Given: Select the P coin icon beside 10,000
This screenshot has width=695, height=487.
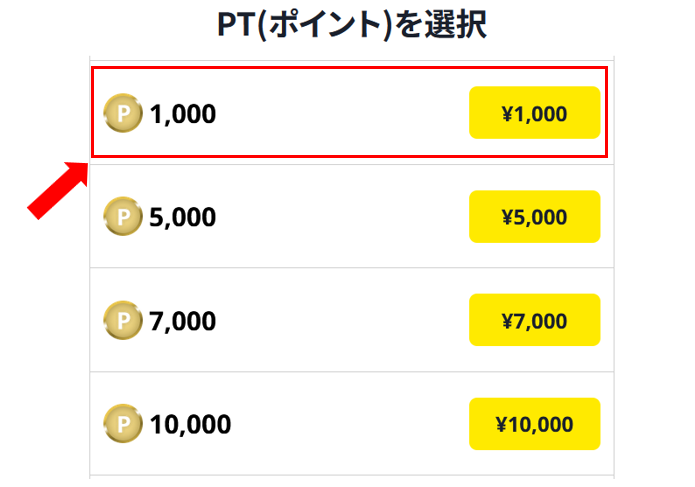Looking at the screenshot, I should (x=123, y=424).
